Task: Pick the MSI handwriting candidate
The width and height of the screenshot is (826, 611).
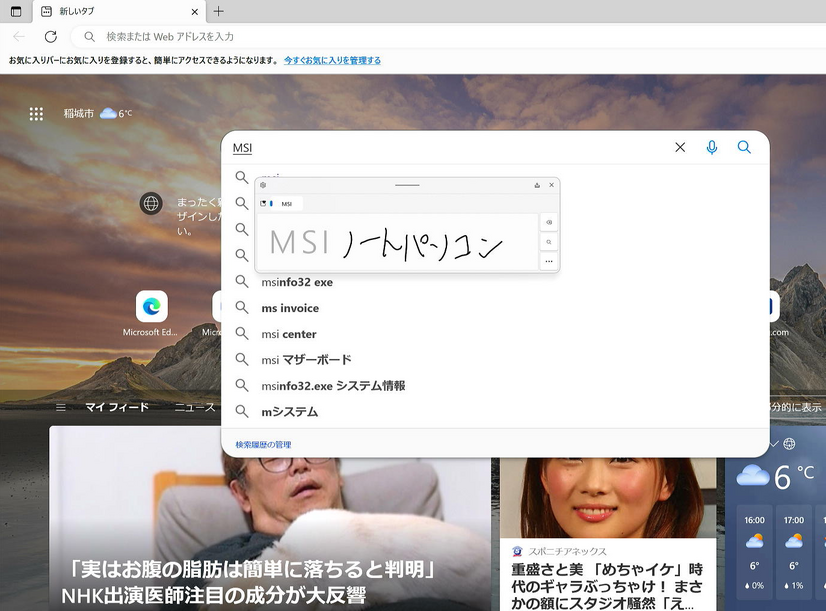Action: (x=287, y=204)
